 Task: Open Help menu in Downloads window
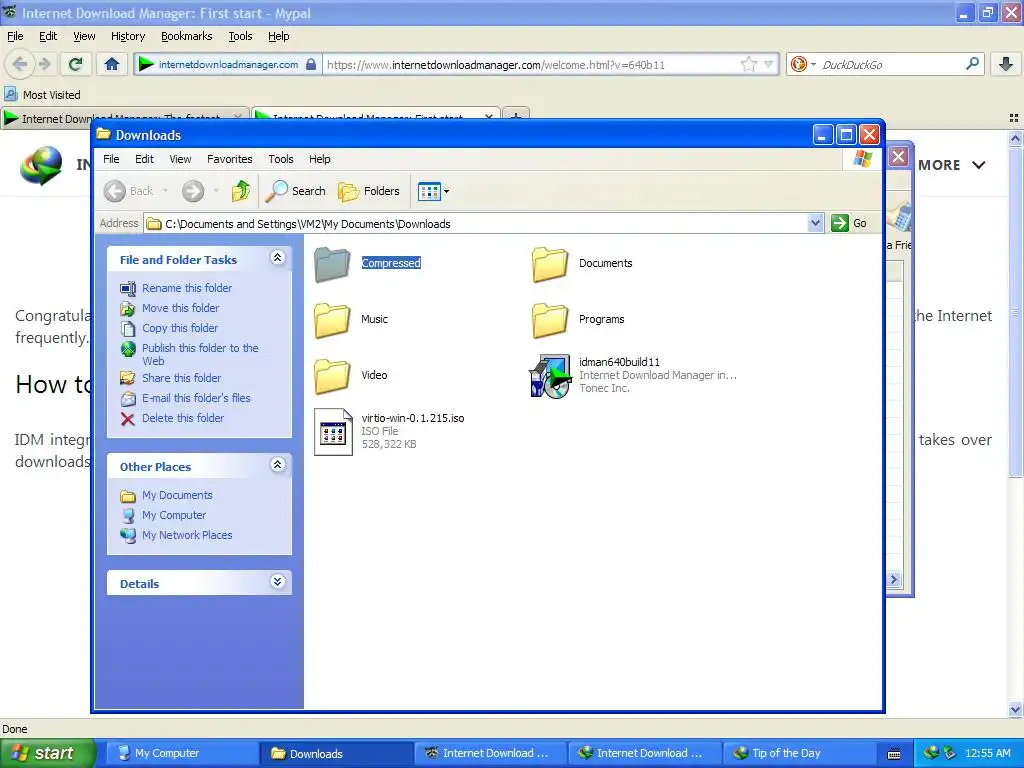[x=319, y=159]
